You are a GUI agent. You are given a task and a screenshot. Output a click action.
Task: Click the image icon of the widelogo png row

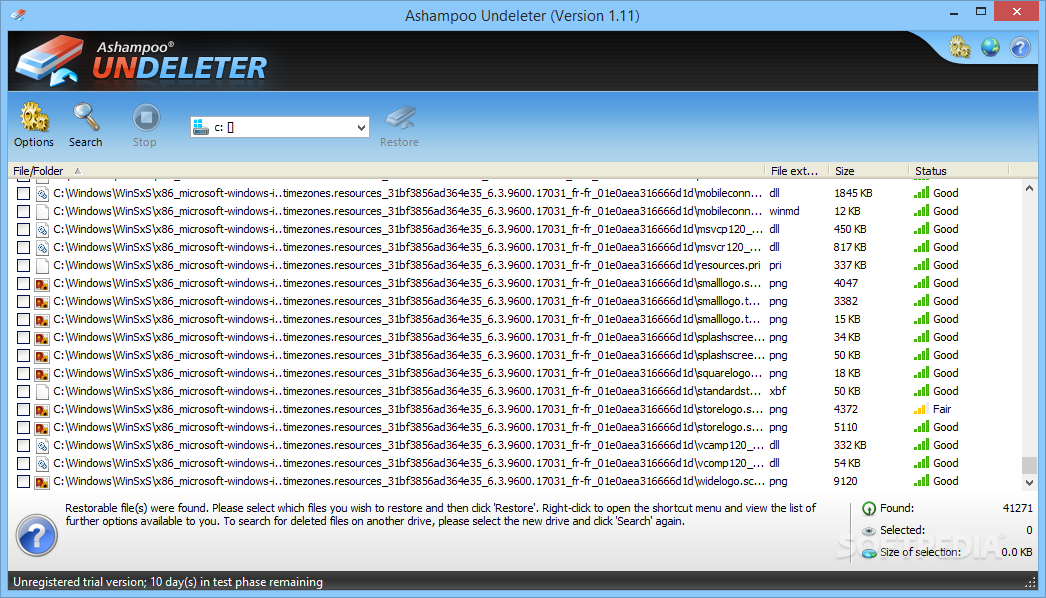[x=42, y=481]
